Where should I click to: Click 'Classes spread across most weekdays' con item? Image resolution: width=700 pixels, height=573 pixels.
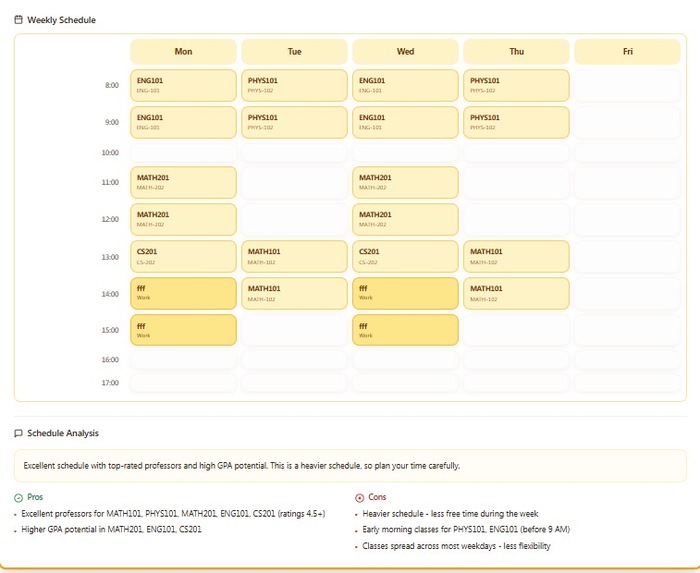(x=456, y=546)
